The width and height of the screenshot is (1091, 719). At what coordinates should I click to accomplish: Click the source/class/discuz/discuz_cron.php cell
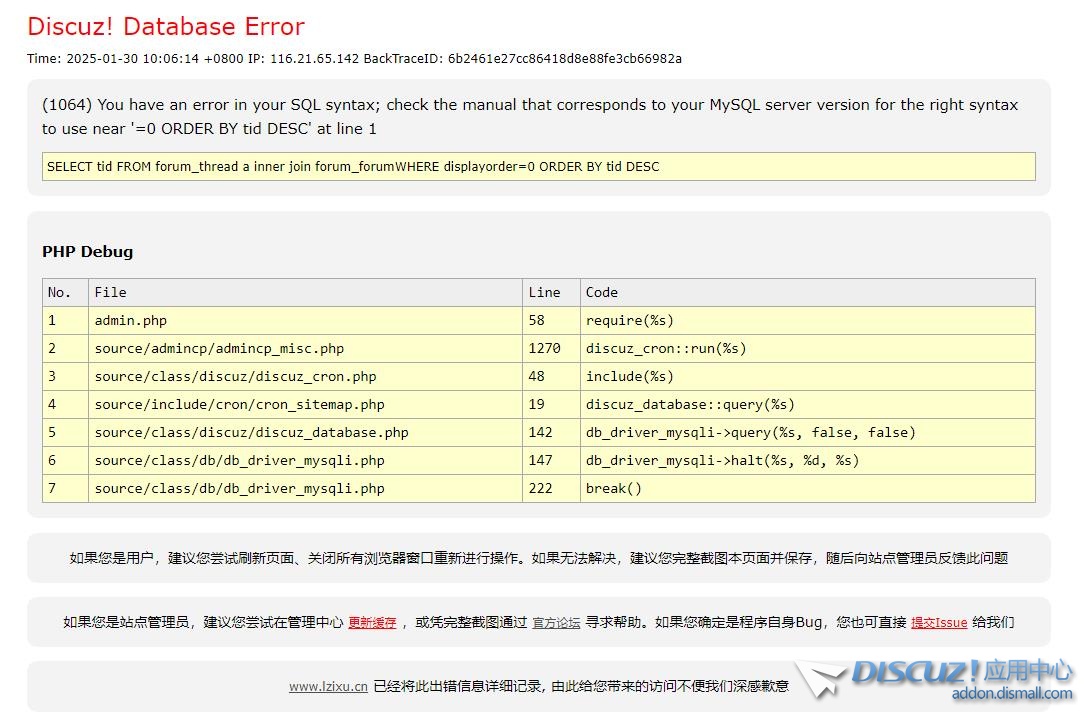305,377
